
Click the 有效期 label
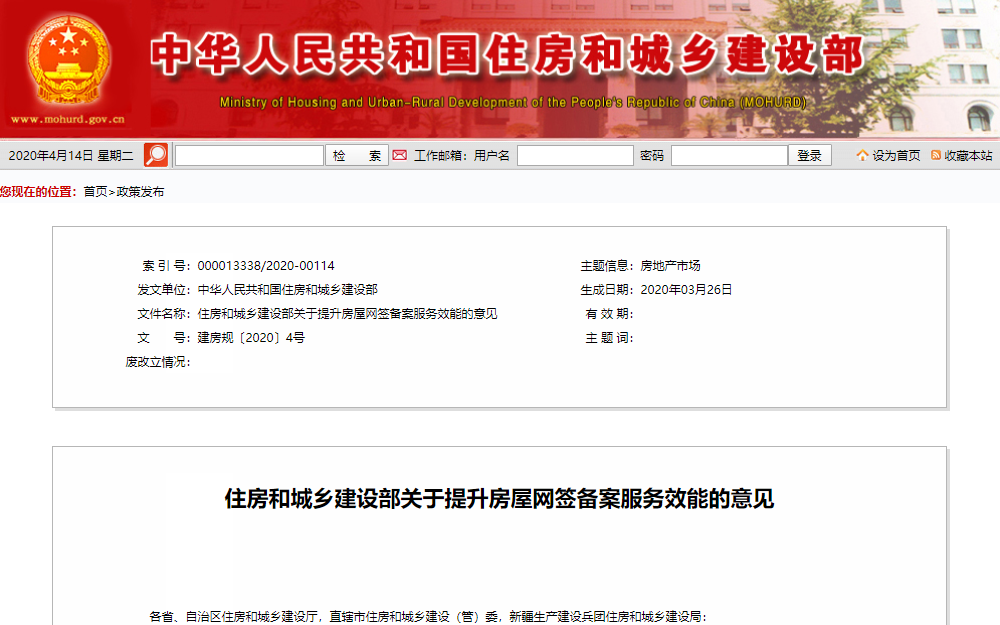[609, 314]
